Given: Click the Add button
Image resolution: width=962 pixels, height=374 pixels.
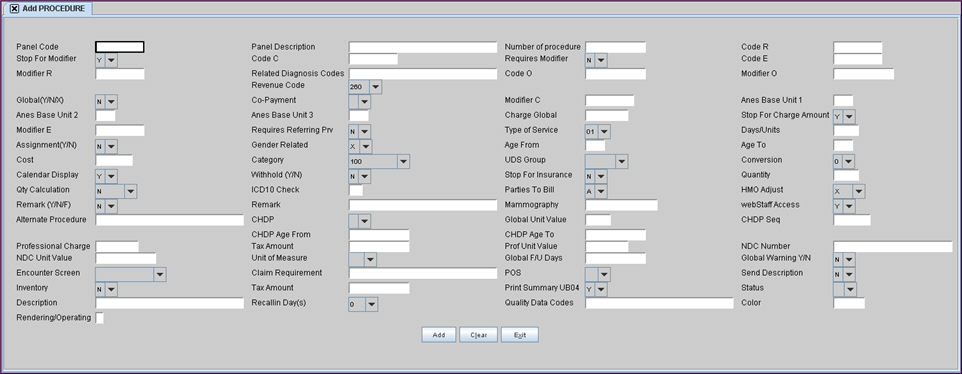Looking at the screenshot, I should [439, 335].
